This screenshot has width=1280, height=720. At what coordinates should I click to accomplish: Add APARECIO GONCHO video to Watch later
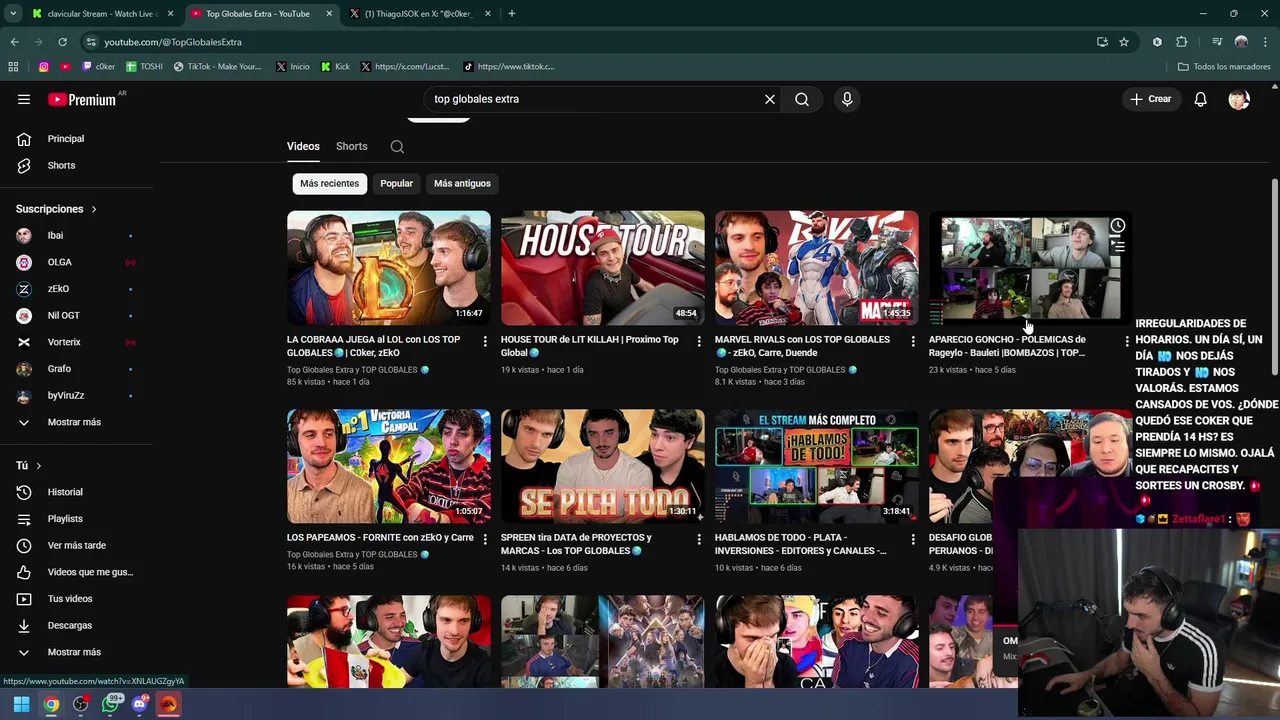click(x=1118, y=225)
